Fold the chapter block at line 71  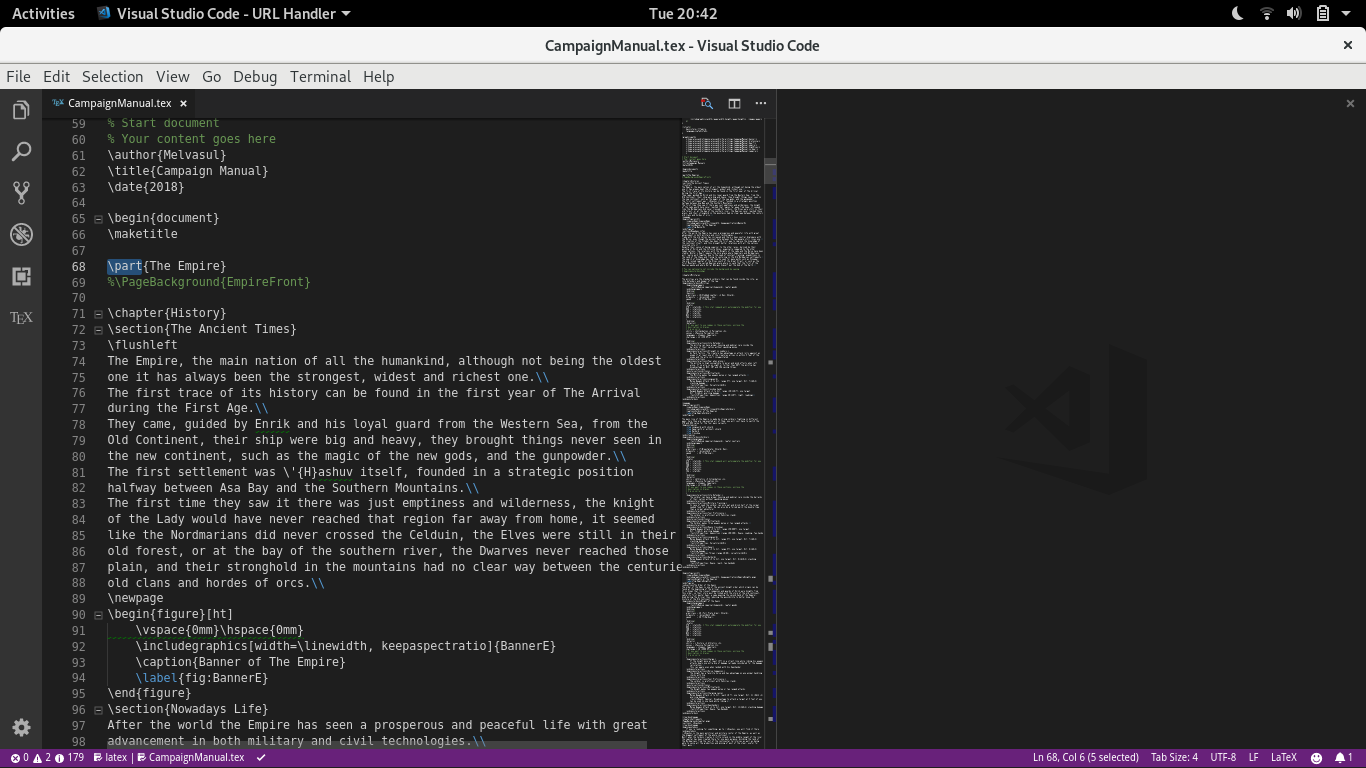[97, 313]
